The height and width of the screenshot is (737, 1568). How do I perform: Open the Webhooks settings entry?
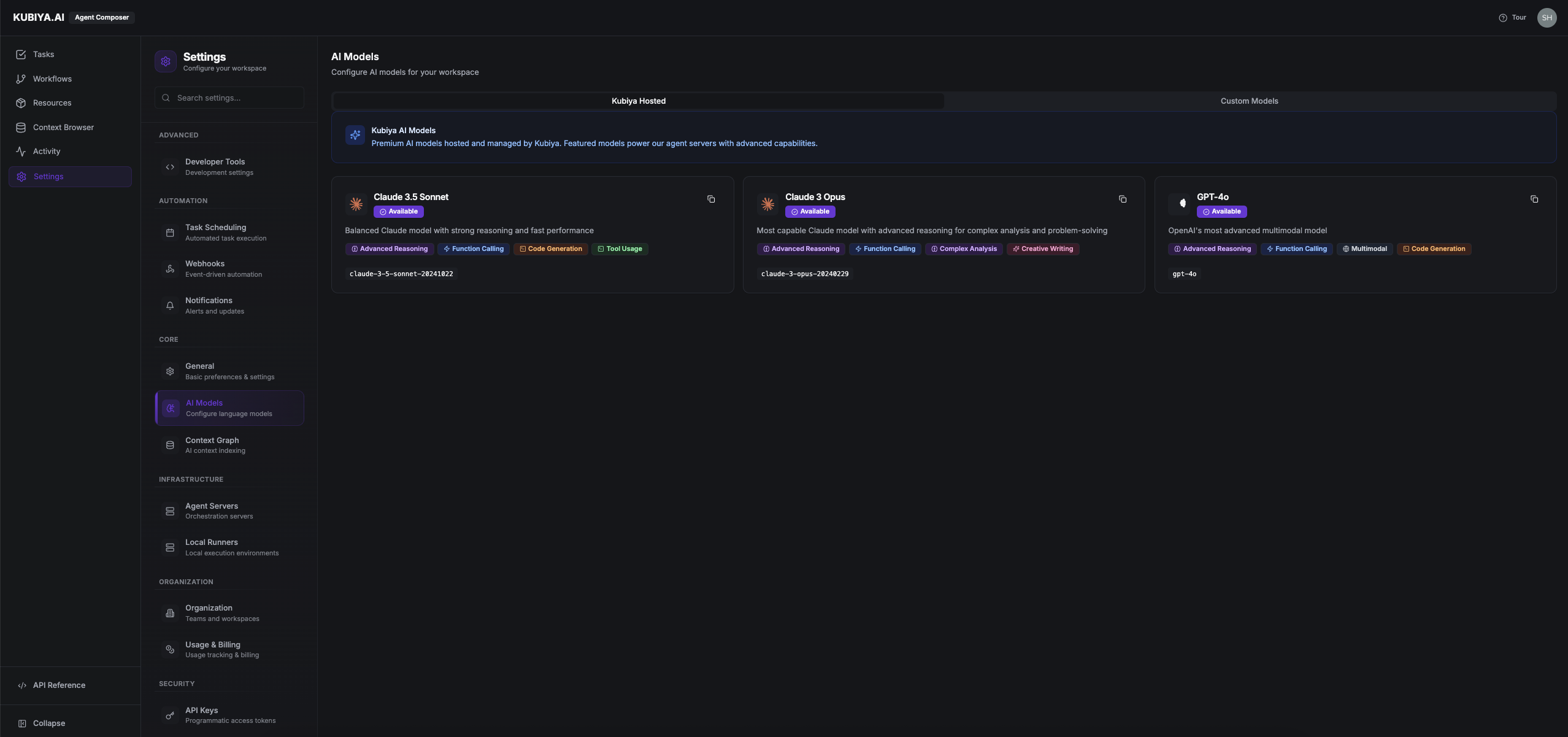(x=229, y=269)
